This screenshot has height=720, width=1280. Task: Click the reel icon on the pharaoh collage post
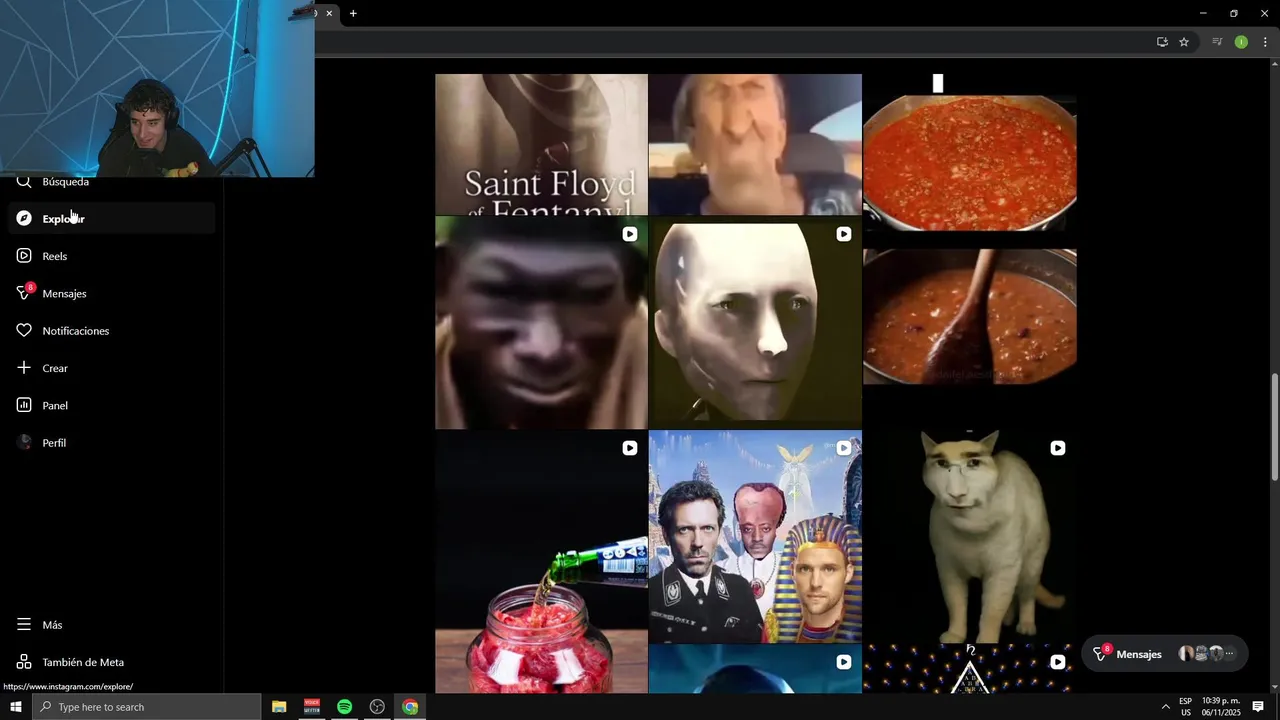(x=844, y=448)
